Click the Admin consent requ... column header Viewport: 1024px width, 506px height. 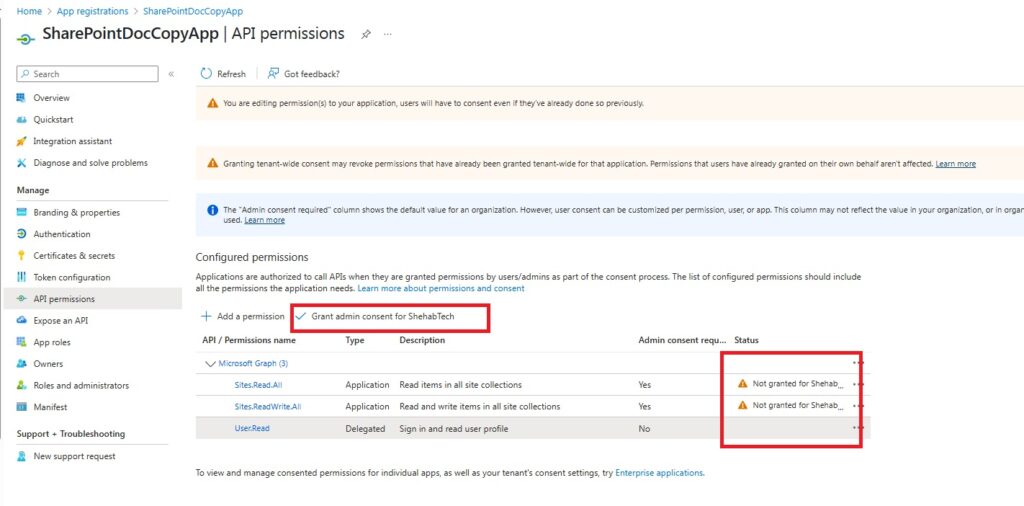682,340
